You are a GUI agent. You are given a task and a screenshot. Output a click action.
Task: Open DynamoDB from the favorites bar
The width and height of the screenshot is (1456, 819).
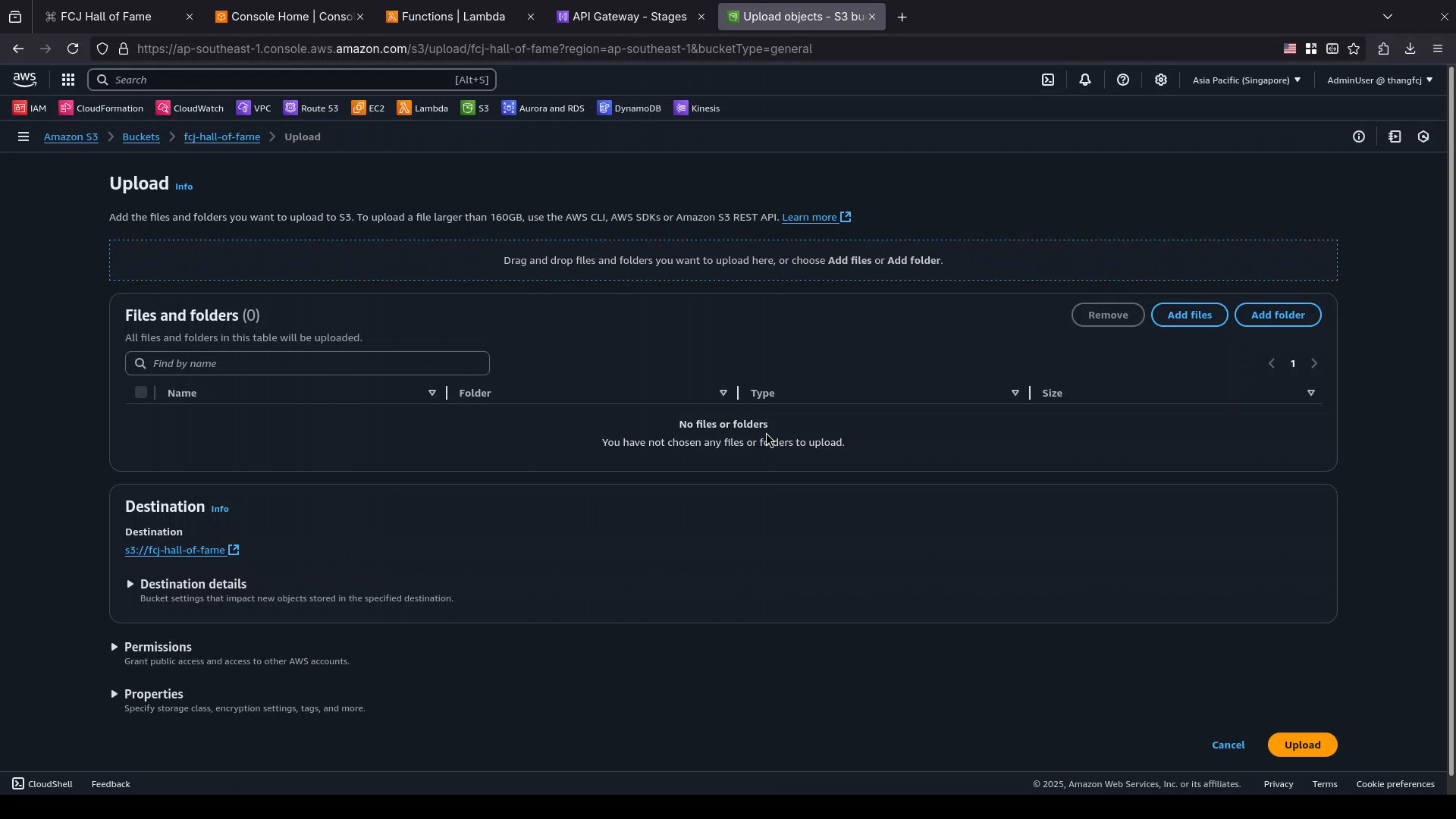pos(629,108)
